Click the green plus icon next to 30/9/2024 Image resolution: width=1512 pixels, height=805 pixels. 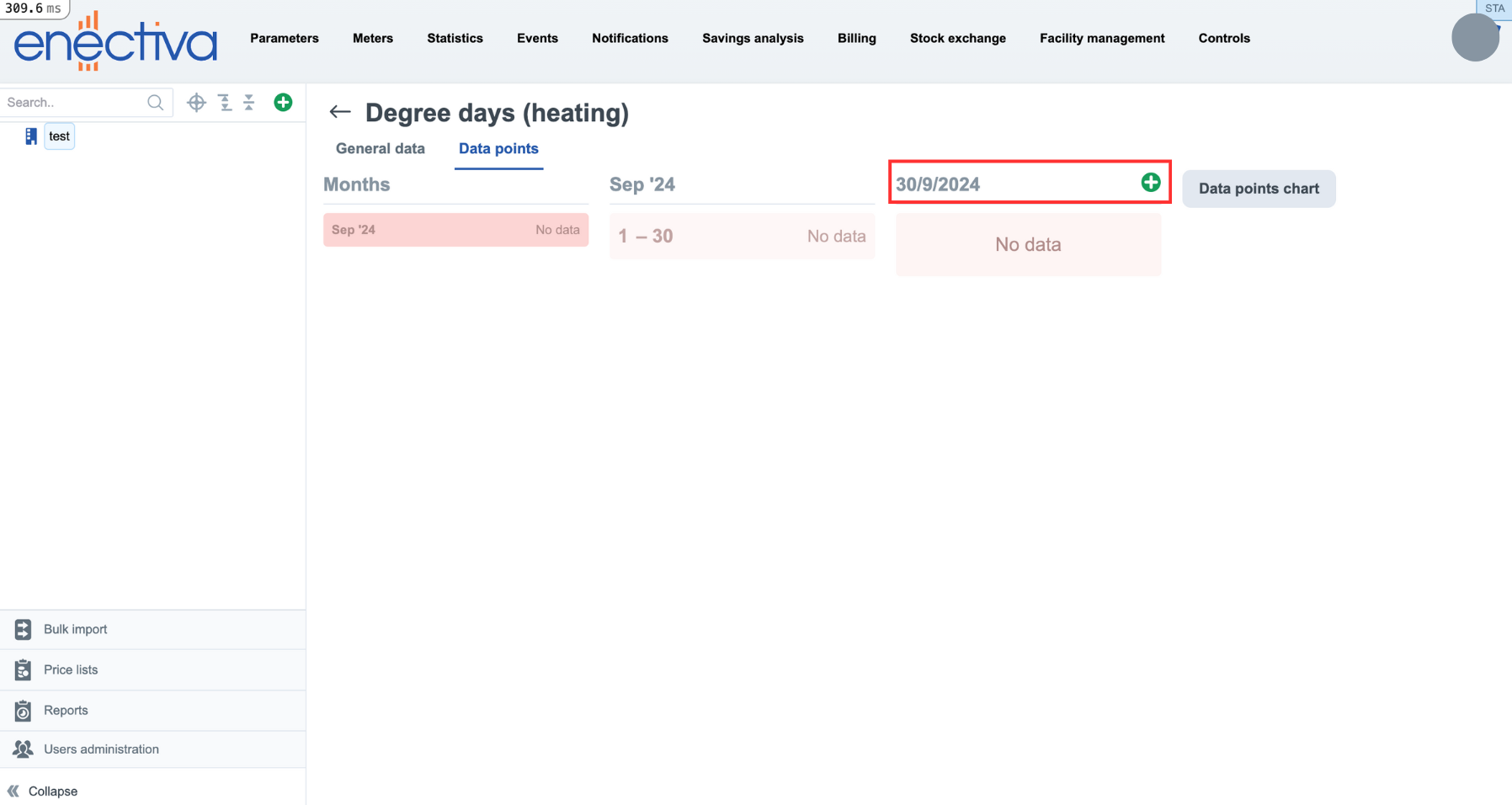pyautogui.click(x=1150, y=183)
